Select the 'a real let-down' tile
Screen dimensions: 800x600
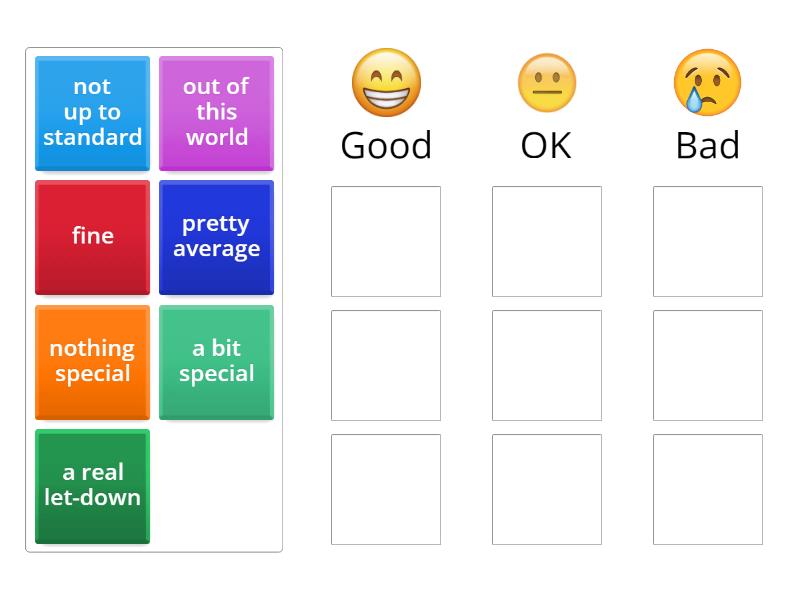pyautogui.click(x=92, y=485)
